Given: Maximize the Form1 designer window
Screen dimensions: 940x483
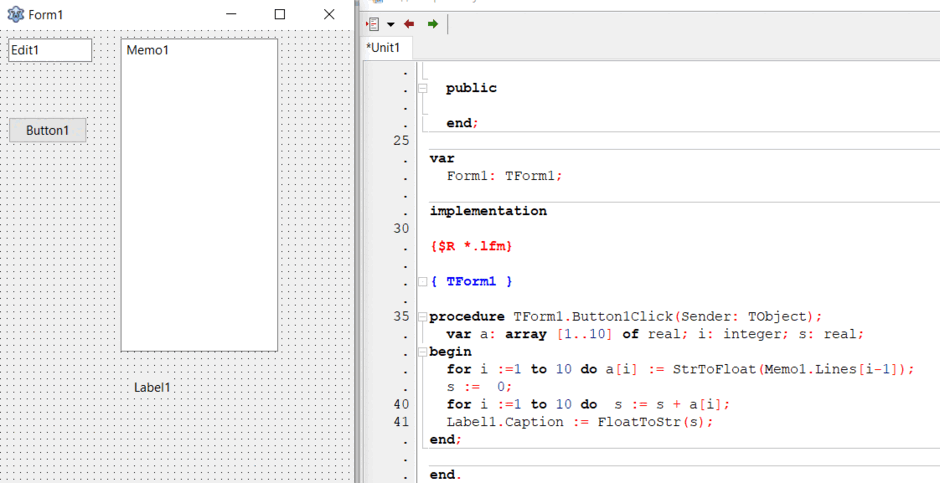Looking at the screenshot, I should (280, 14).
